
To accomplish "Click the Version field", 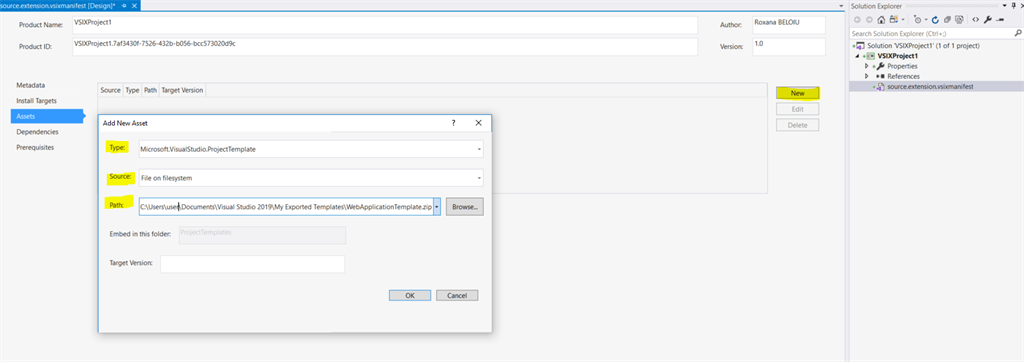I will pyautogui.click(x=788, y=47).
